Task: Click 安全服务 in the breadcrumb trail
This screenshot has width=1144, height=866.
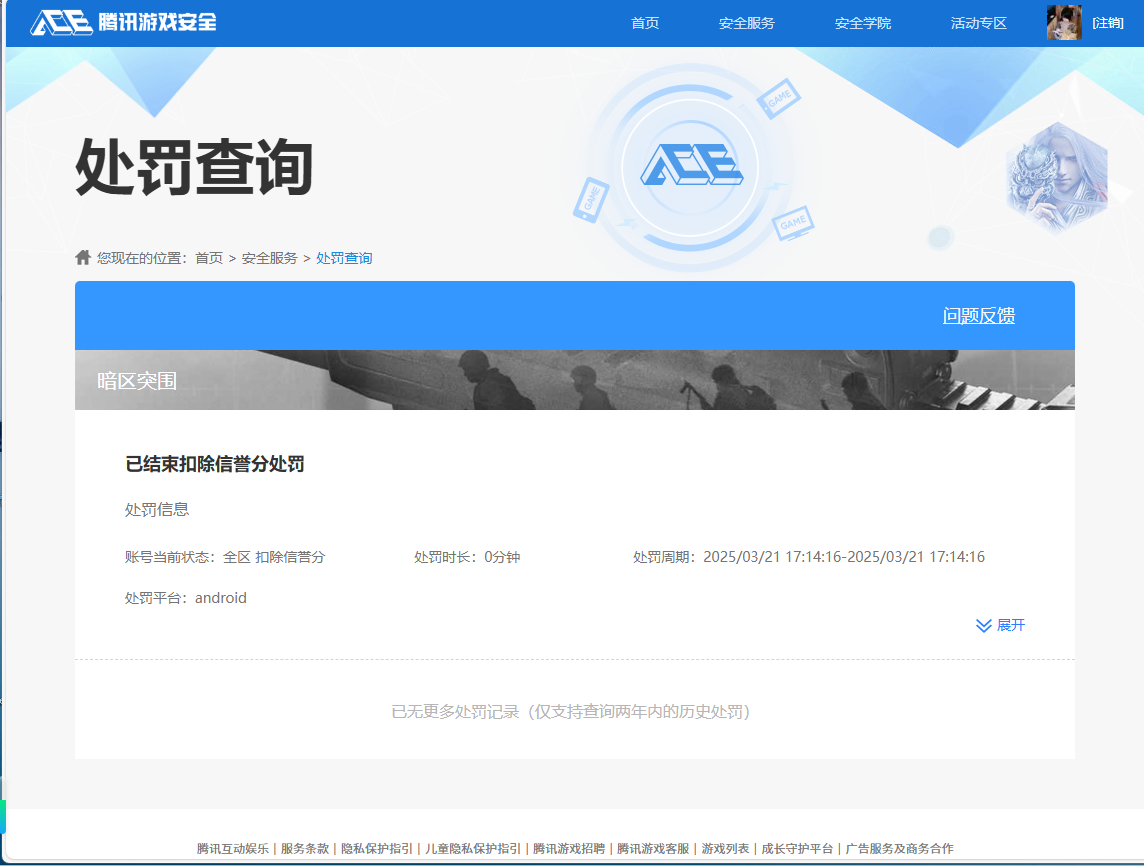Action: pyautogui.click(x=269, y=257)
